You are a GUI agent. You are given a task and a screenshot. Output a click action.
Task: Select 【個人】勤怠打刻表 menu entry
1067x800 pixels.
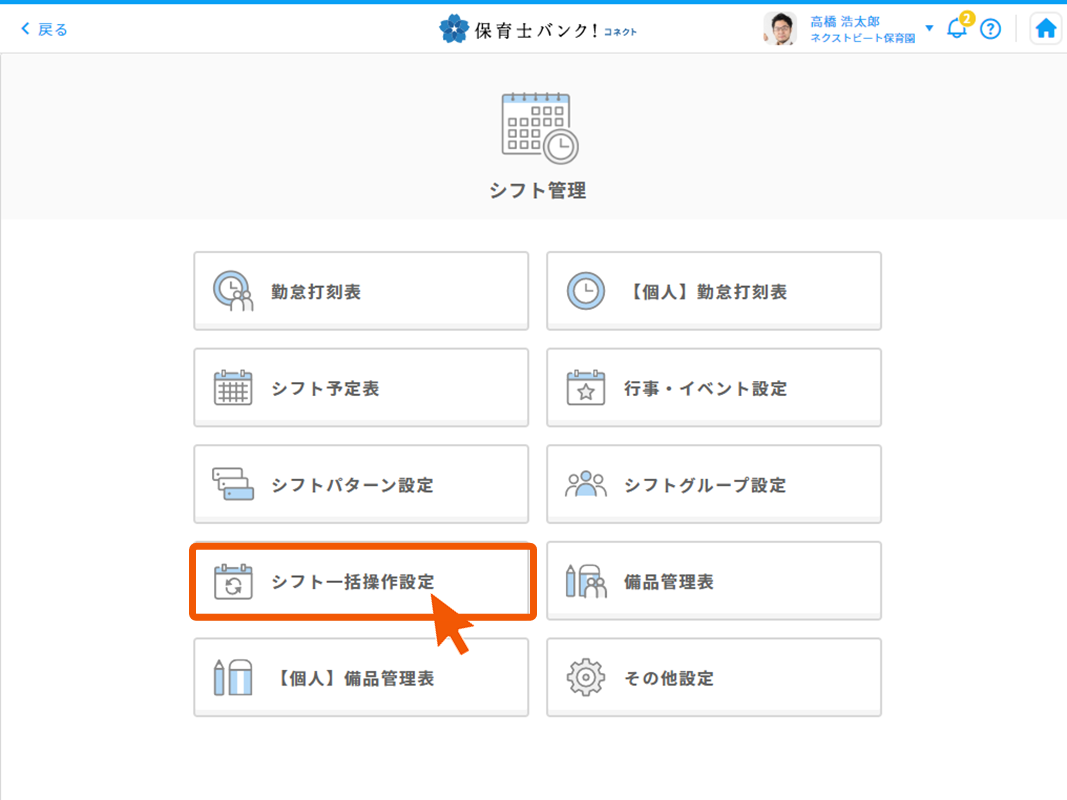(x=713, y=292)
